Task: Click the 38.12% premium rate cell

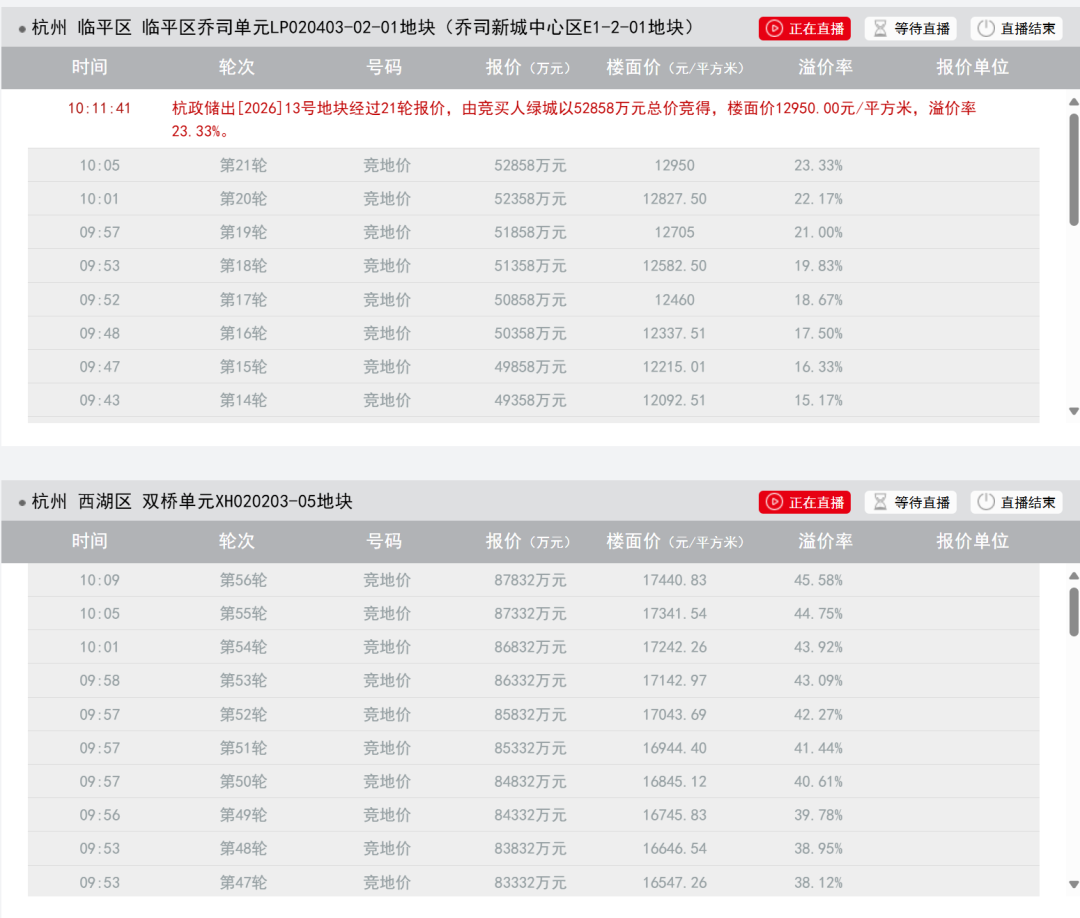Action: click(818, 882)
